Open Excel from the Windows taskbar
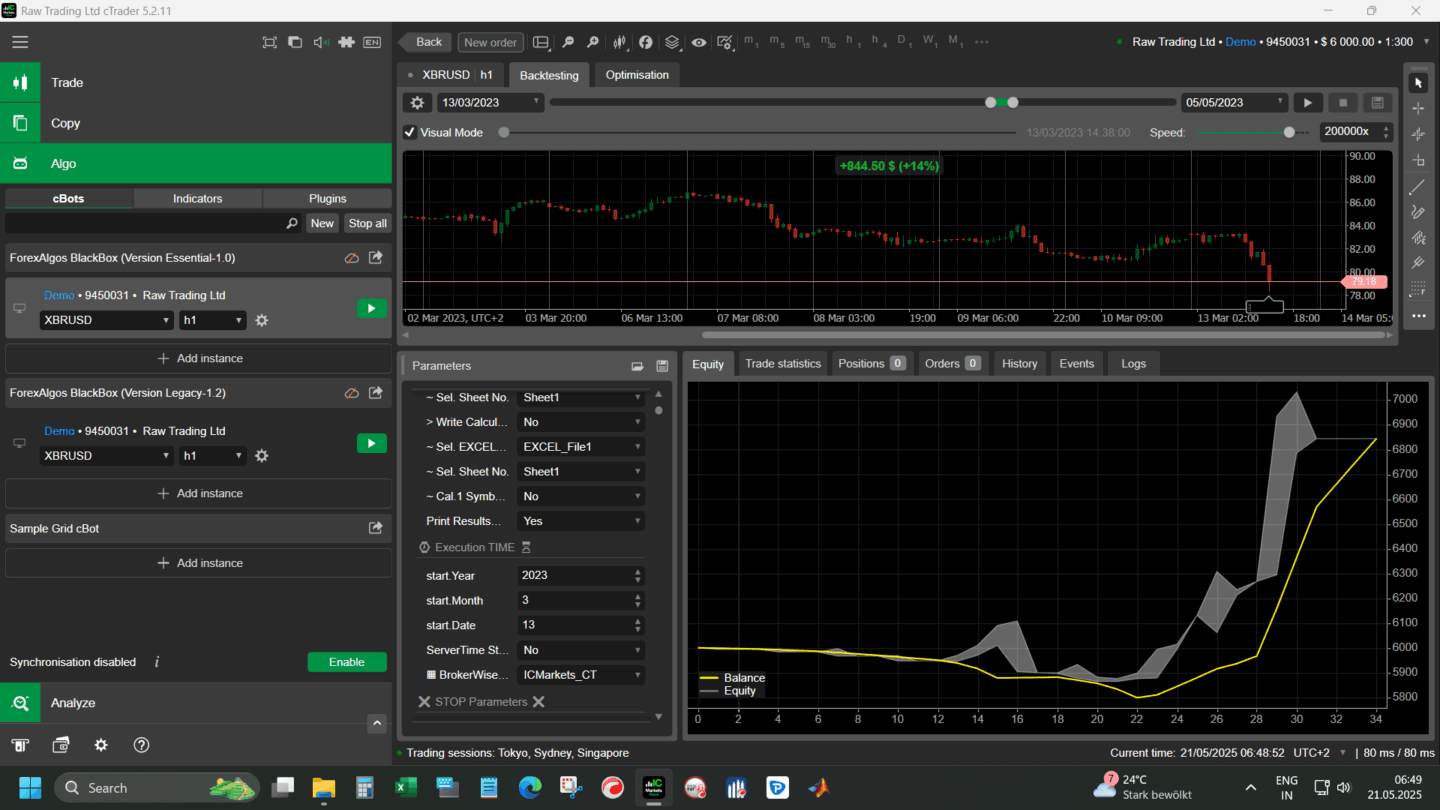The width and height of the screenshot is (1440, 810). click(x=405, y=788)
